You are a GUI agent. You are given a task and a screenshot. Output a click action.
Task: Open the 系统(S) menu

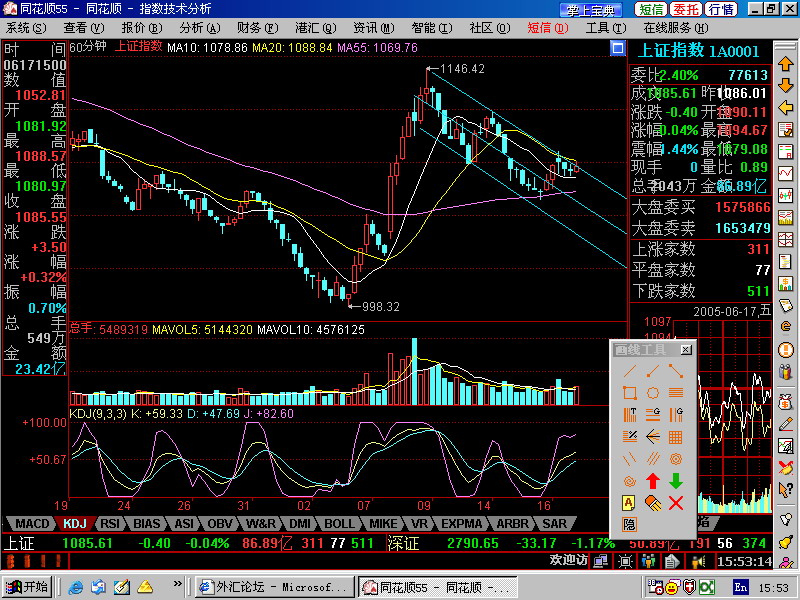click(26, 28)
